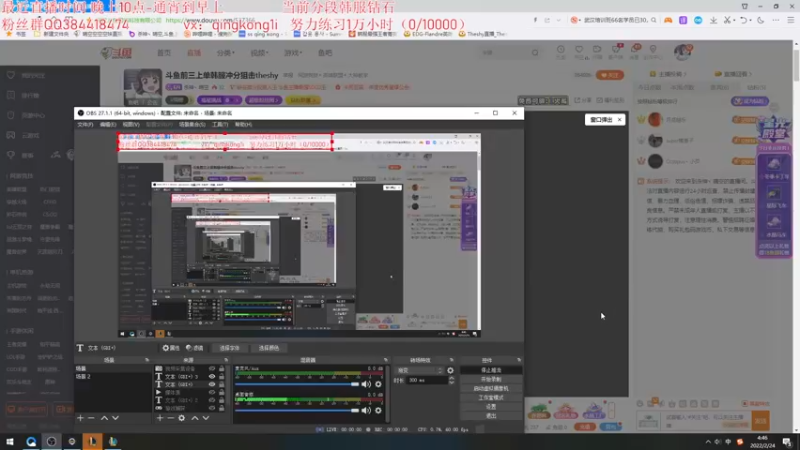Click Douyu search input field
The image size is (800, 450).
pyautogui.click(x=505, y=53)
